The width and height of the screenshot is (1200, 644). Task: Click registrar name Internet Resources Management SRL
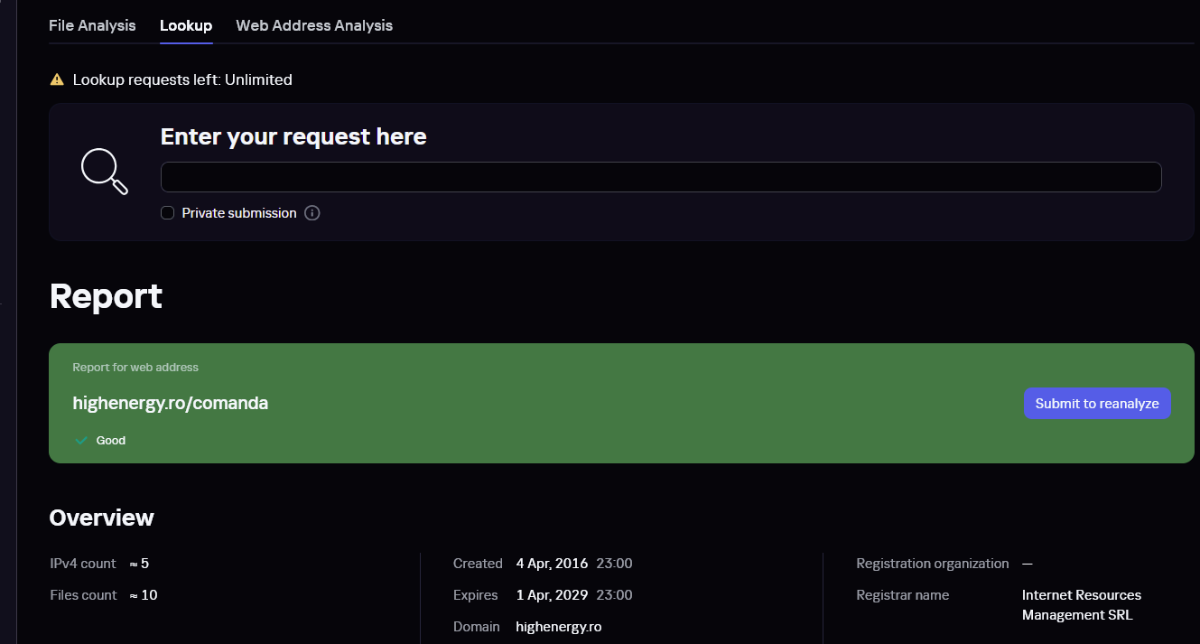[1081, 605]
